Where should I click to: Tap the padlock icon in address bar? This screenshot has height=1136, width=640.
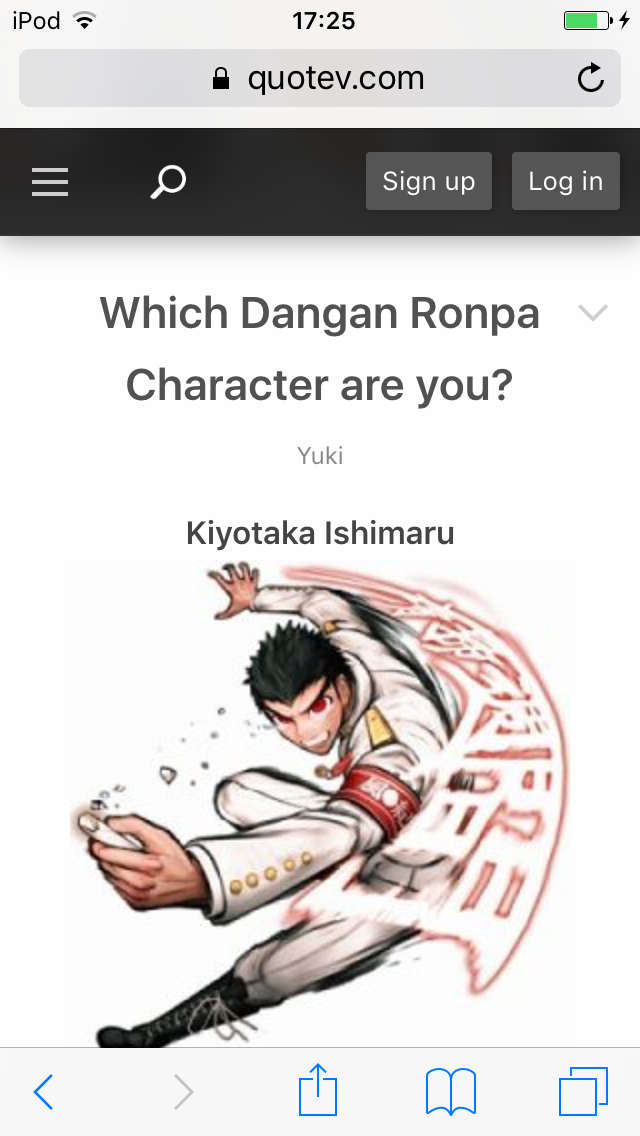pos(221,78)
